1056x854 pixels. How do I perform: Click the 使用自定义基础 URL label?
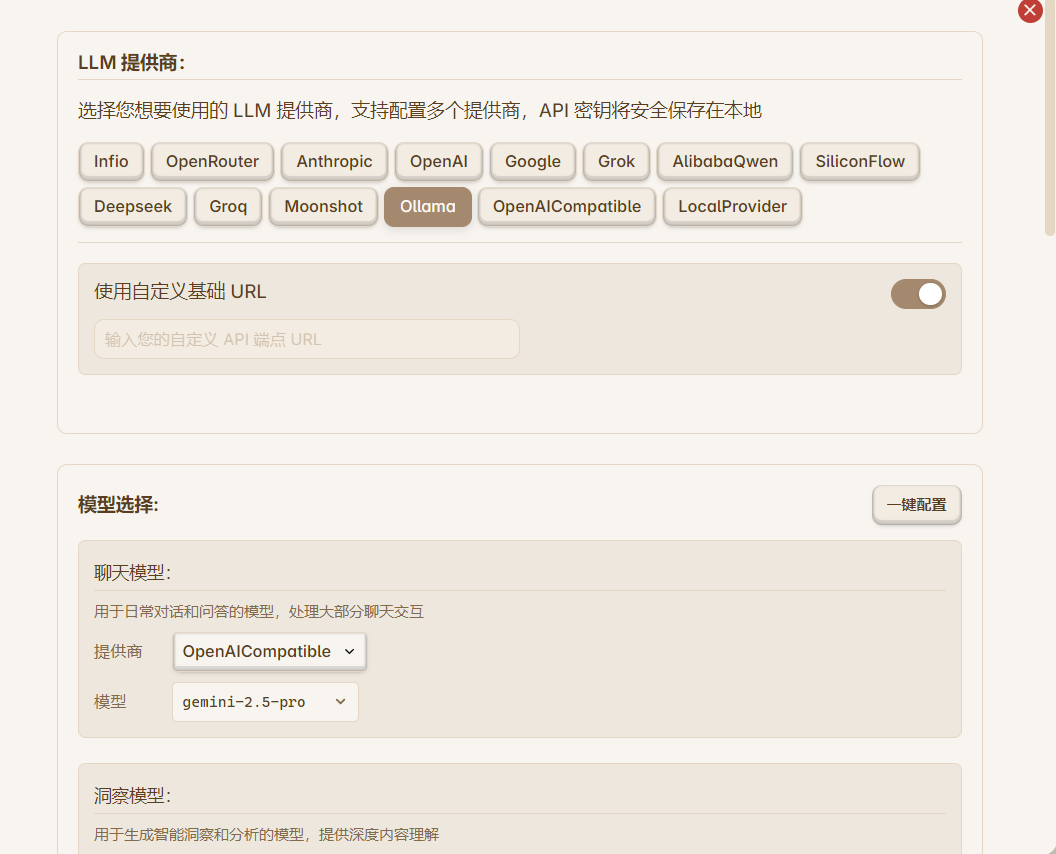[x=180, y=292]
